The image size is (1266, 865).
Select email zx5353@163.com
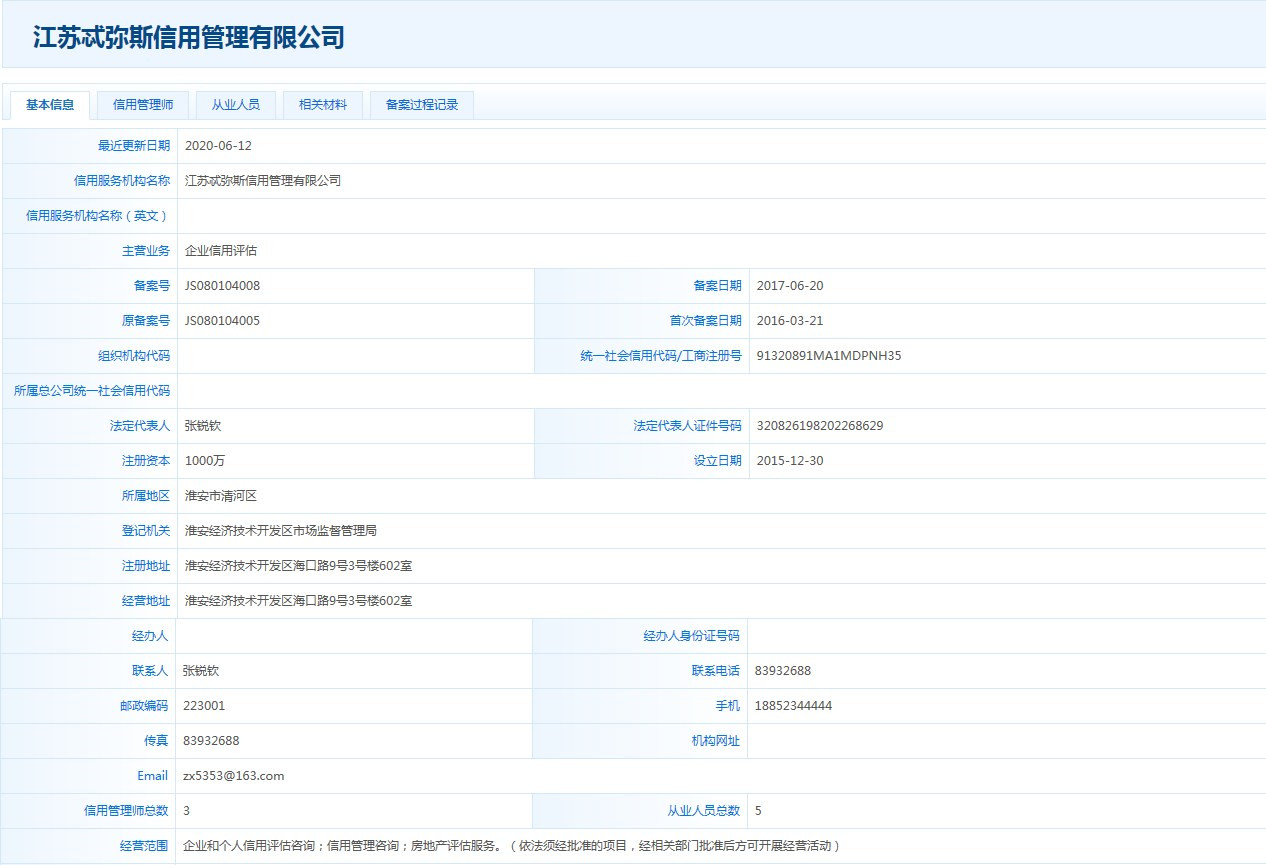click(234, 776)
